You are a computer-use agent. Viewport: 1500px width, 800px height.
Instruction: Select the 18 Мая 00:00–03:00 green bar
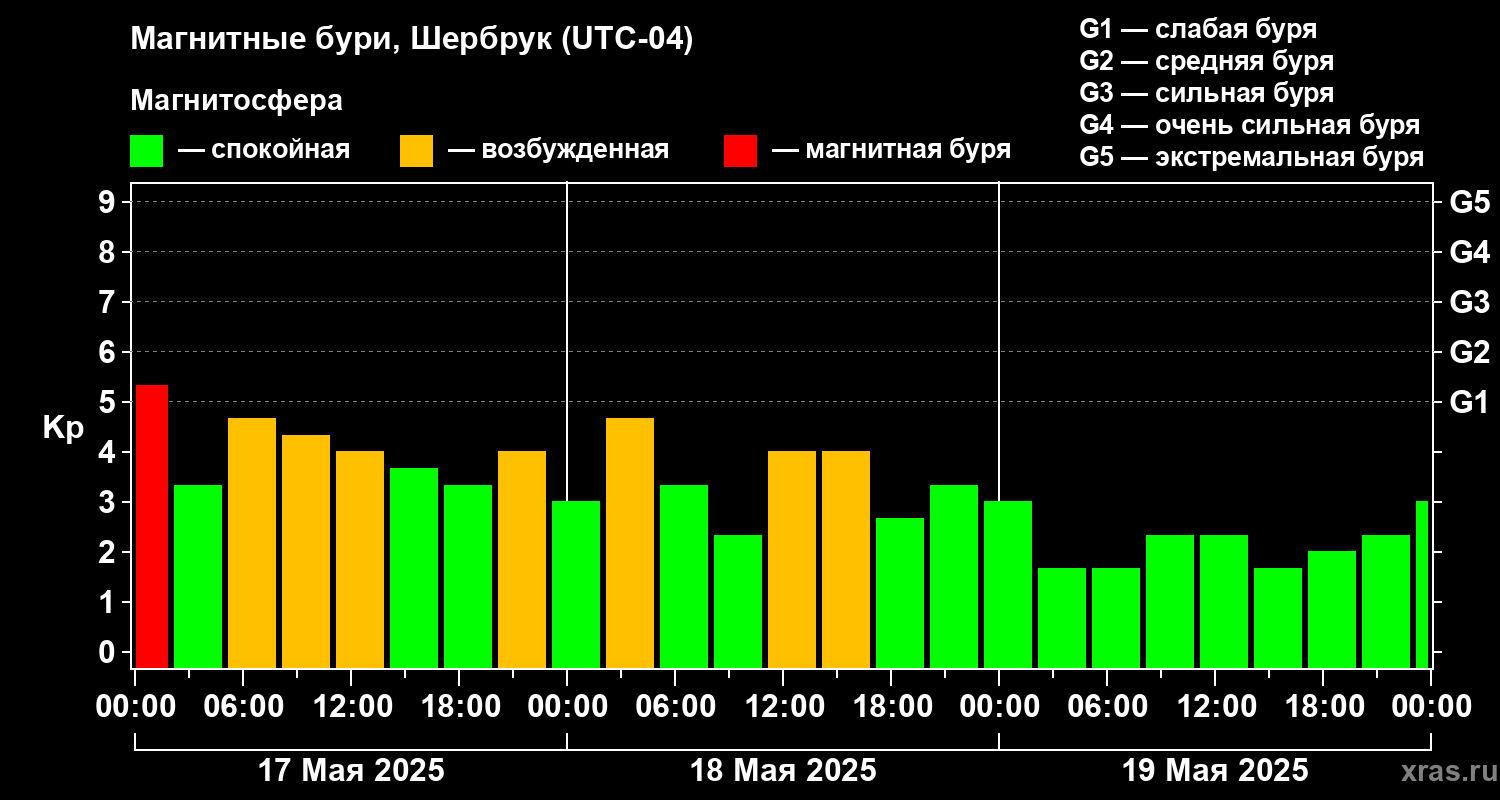point(576,584)
